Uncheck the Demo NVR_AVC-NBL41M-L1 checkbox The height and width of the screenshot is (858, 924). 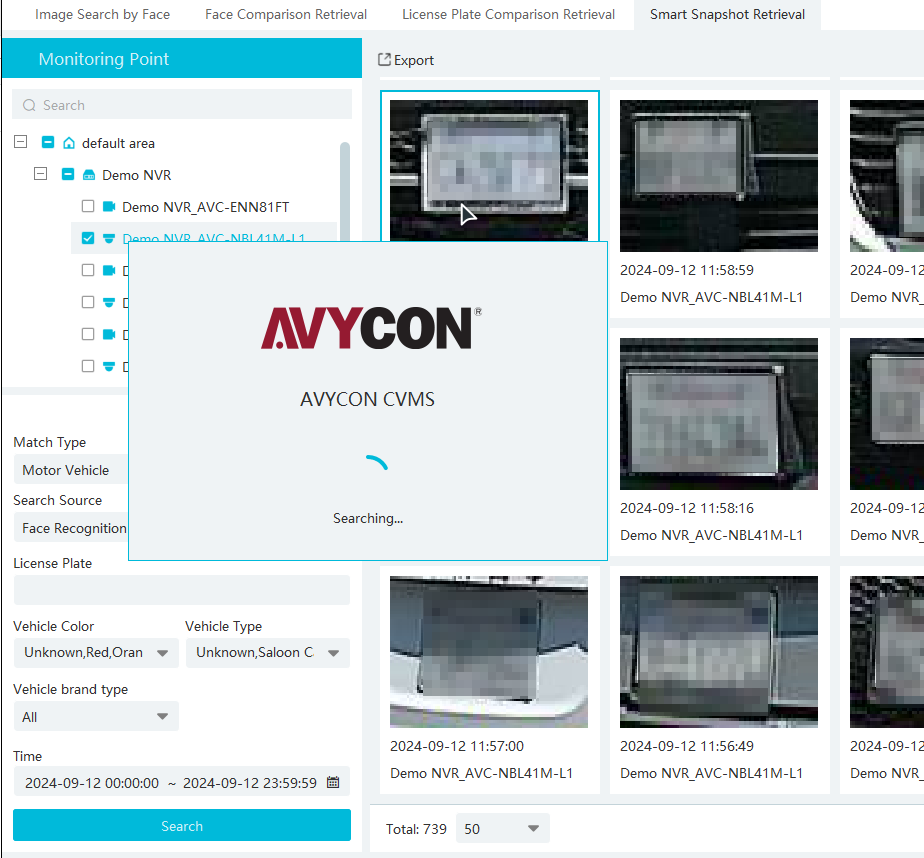[x=88, y=238]
